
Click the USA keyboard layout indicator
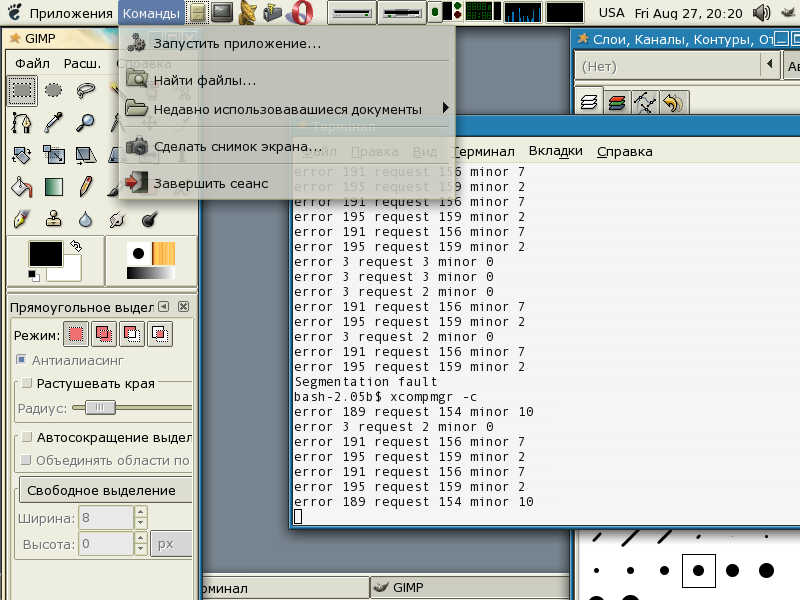pyautogui.click(x=611, y=13)
